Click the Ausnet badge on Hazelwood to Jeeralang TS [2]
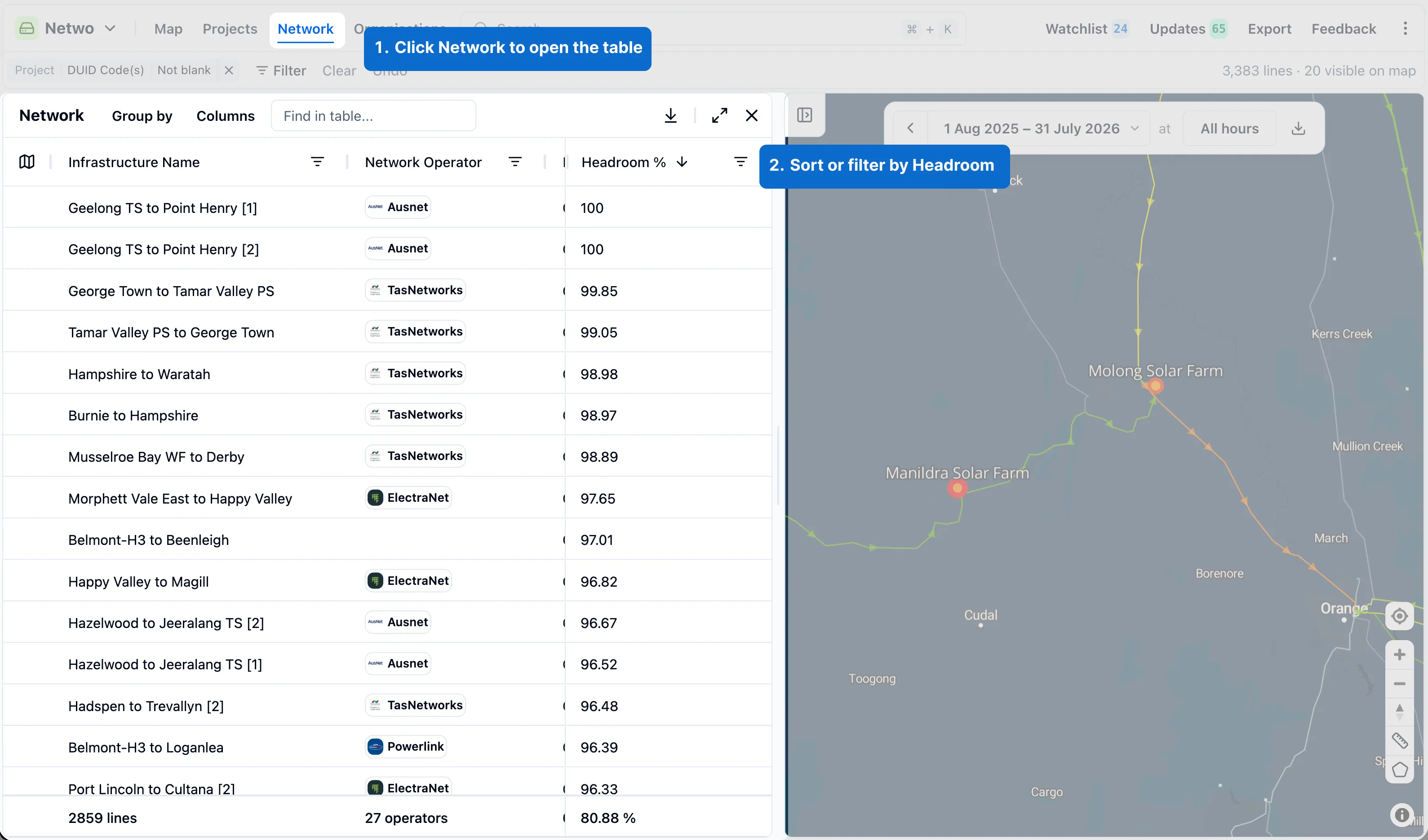The height and width of the screenshot is (840, 1428). (398, 622)
